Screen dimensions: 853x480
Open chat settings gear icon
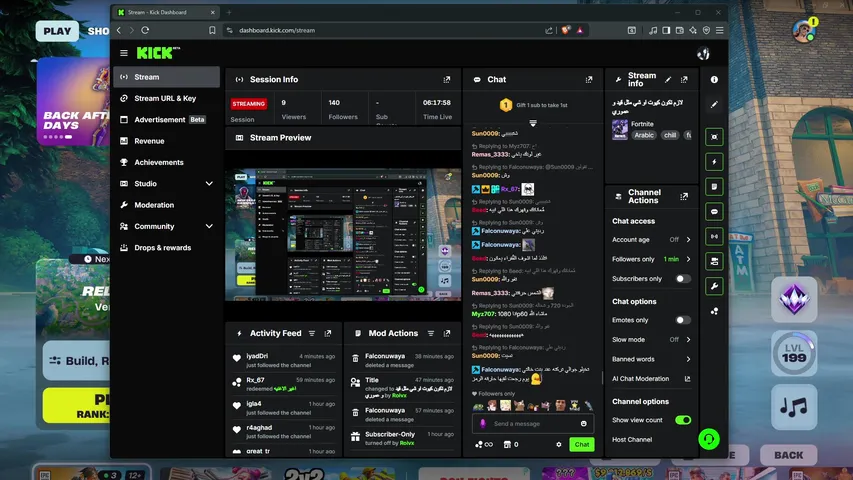click(559, 445)
